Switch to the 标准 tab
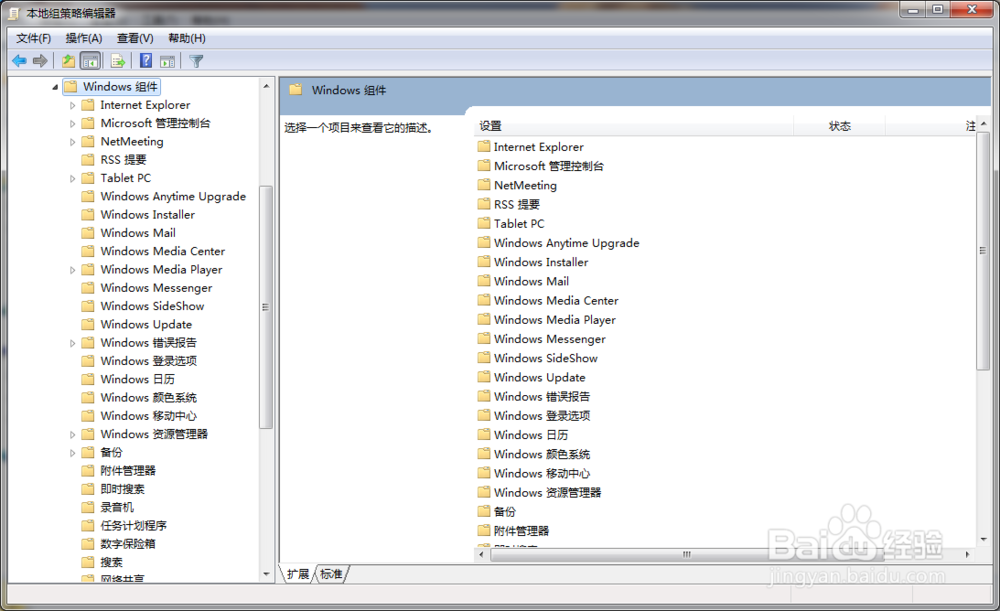 point(332,574)
